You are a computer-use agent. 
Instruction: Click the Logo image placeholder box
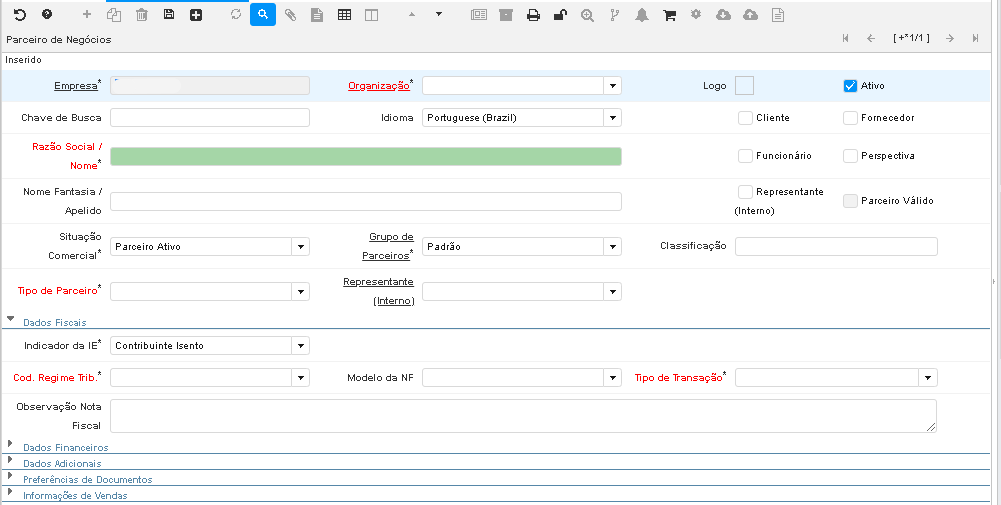pos(744,86)
